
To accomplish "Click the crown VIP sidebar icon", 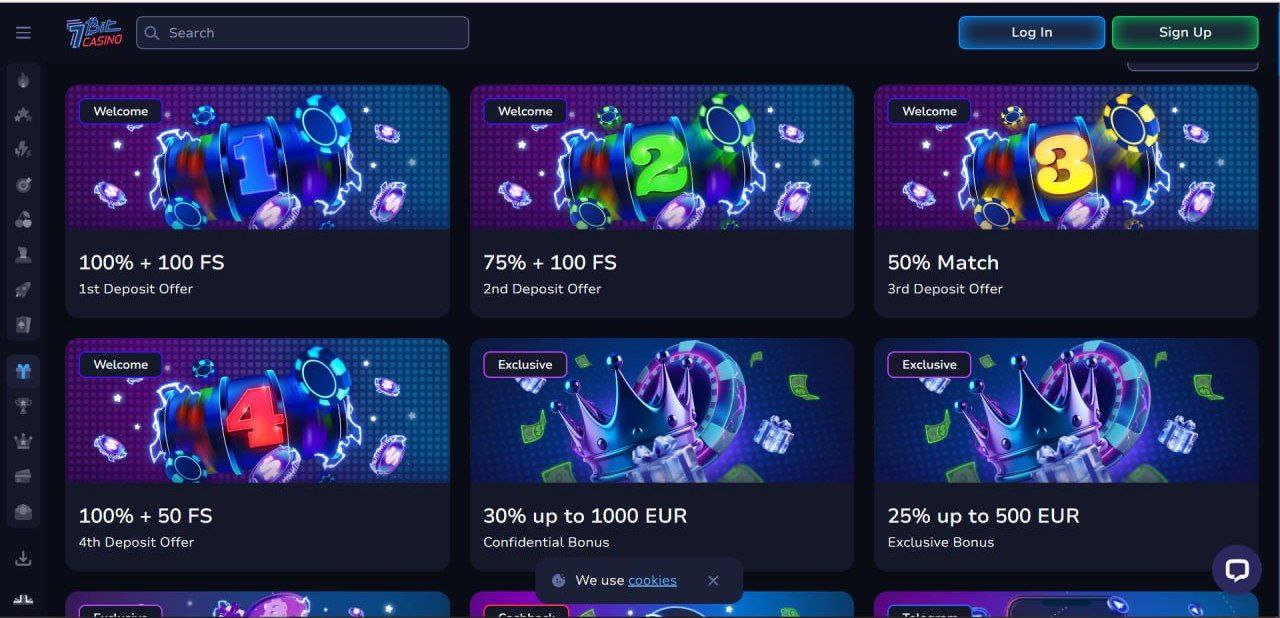I will 23,441.
